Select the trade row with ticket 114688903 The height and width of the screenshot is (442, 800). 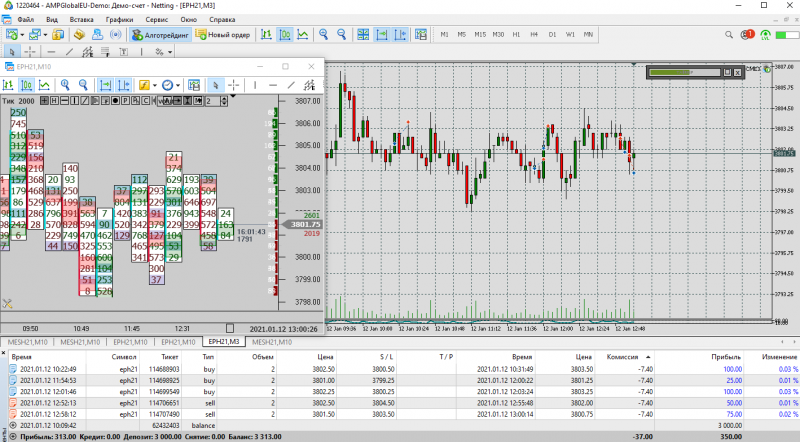(x=403, y=369)
